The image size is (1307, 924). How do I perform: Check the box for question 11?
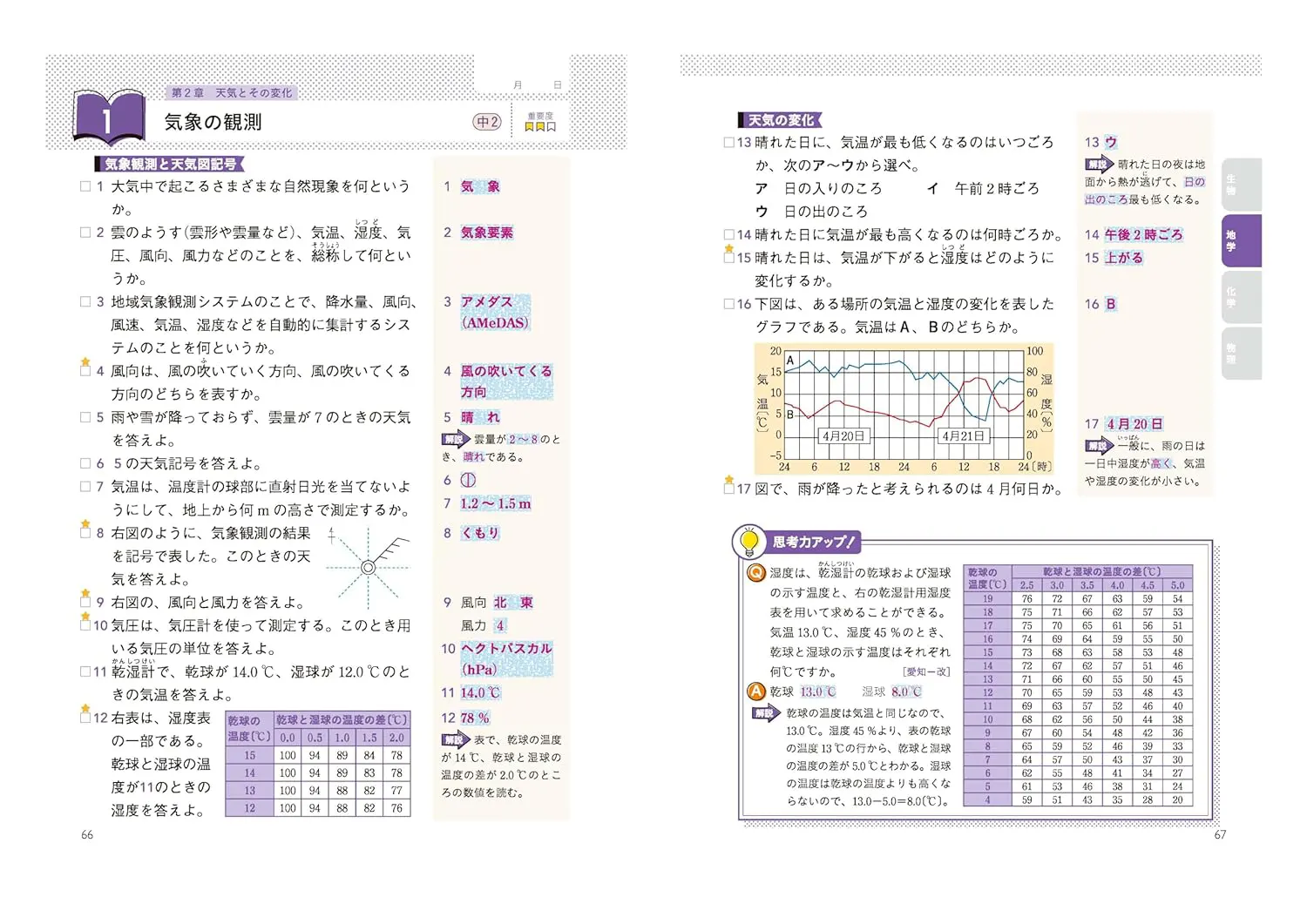pyautogui.click(x=85, y=671)
